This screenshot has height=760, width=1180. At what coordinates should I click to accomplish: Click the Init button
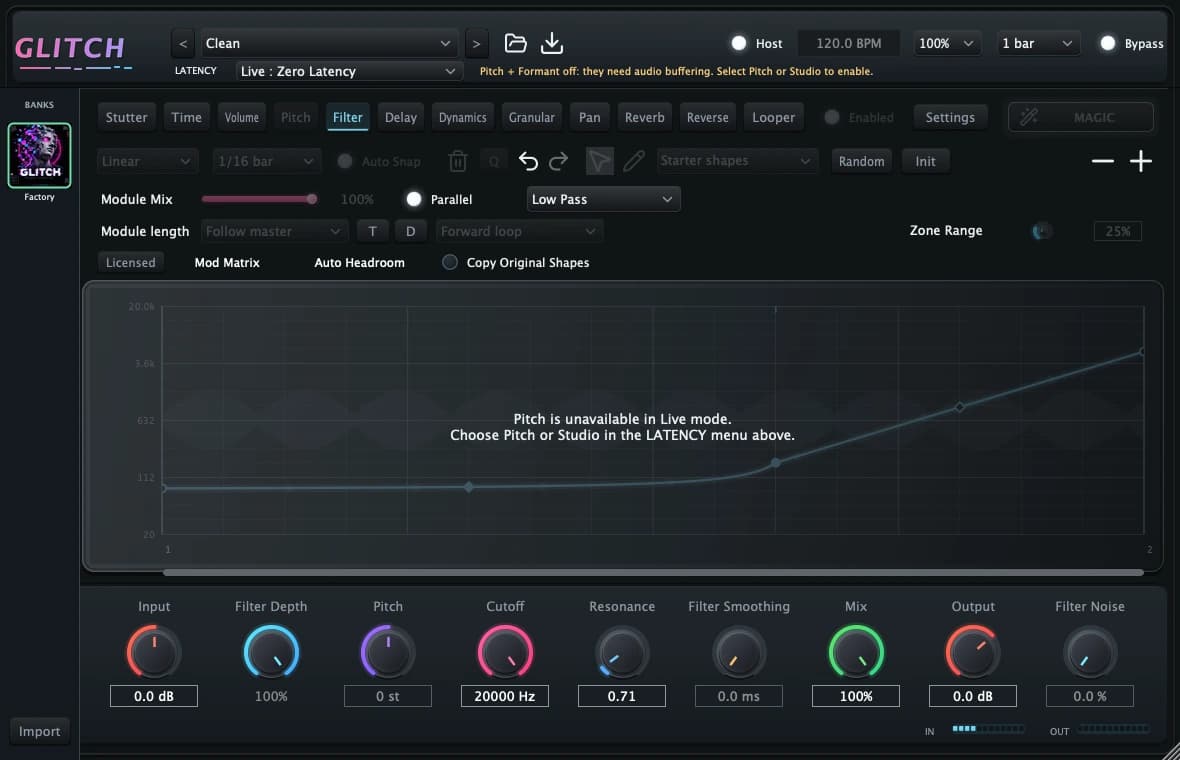click(x=926, y=161)
